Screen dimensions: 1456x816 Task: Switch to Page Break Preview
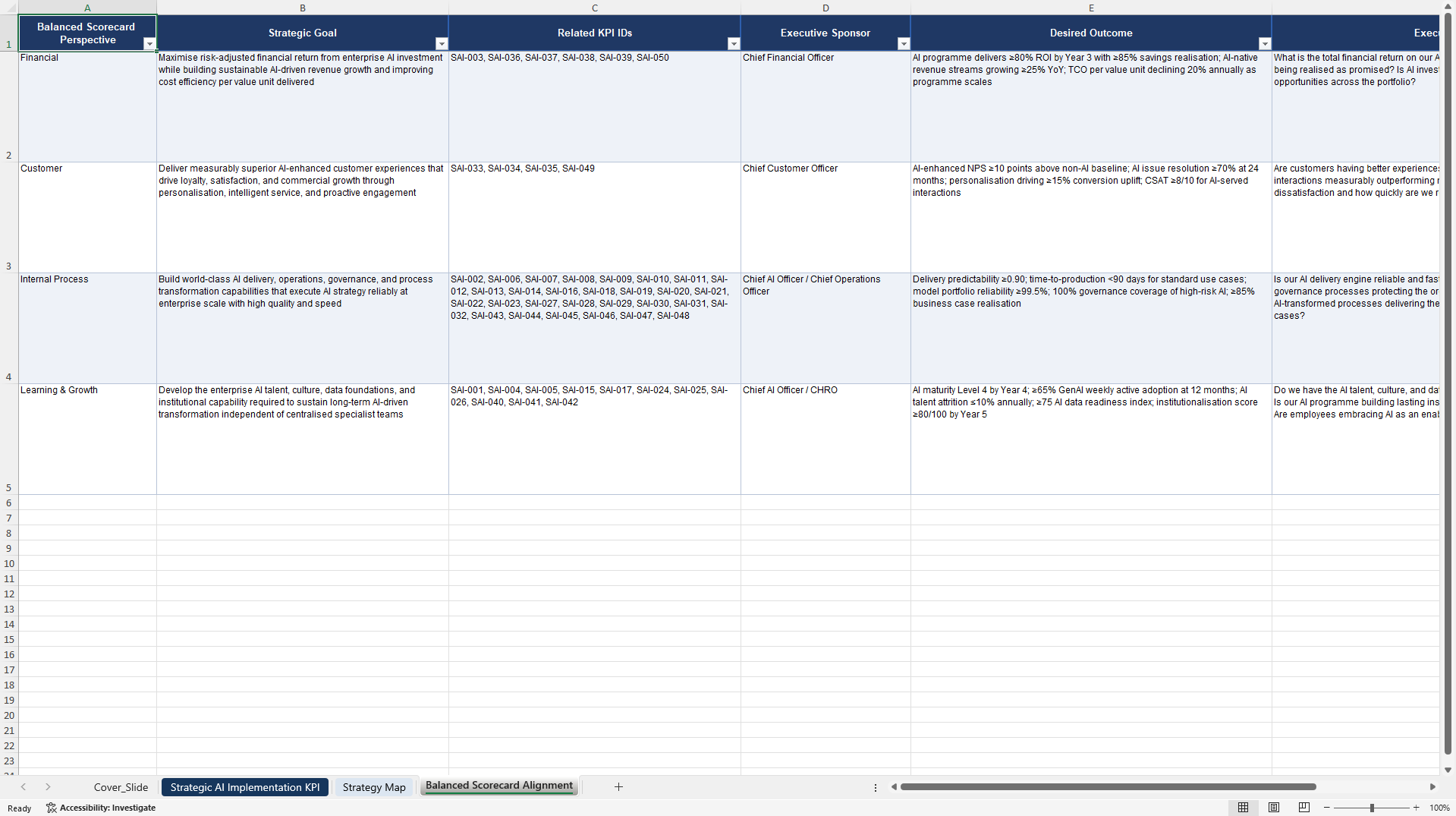(1304, 808)
